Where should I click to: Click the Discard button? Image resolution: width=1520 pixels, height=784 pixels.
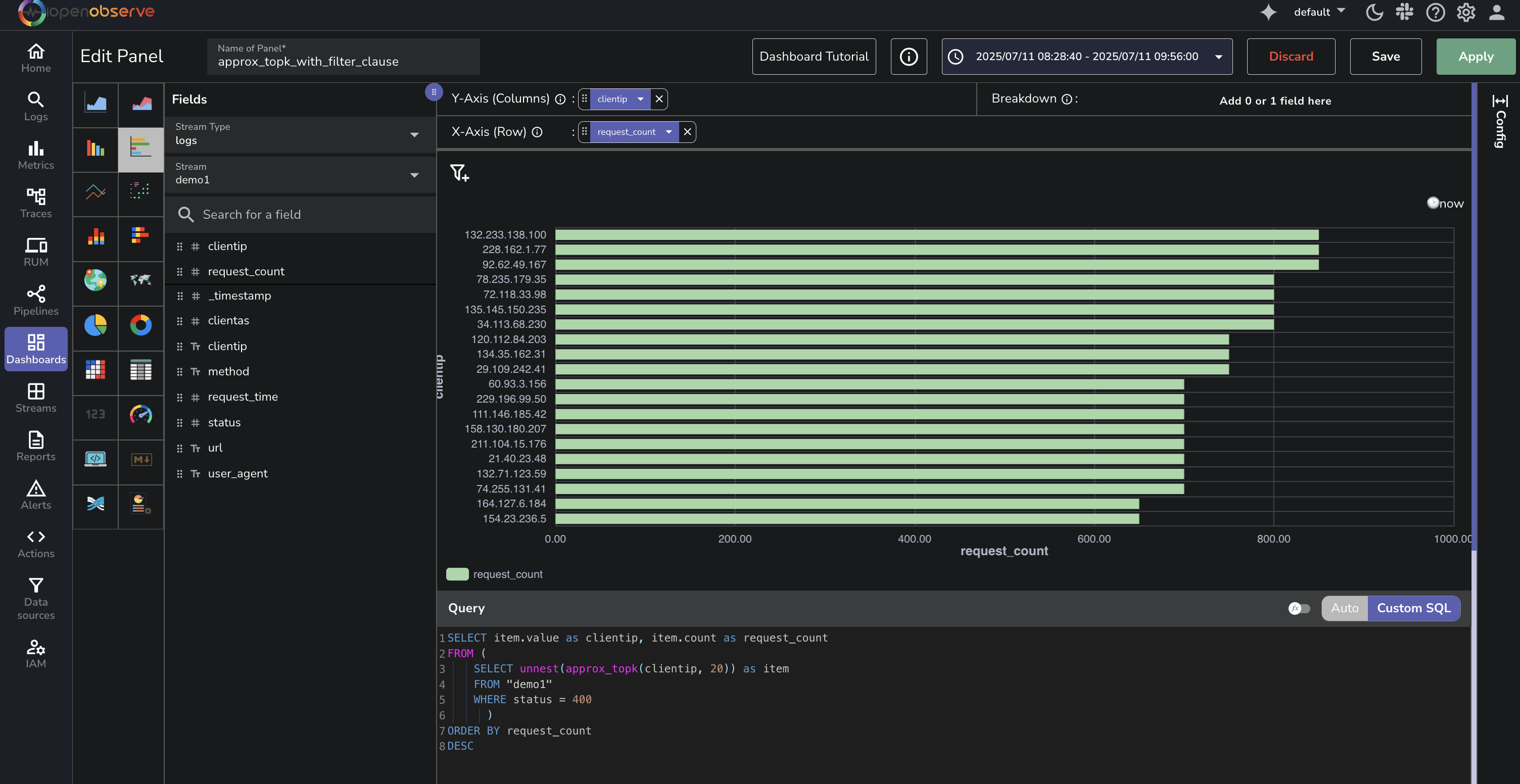coord(1291,57)
